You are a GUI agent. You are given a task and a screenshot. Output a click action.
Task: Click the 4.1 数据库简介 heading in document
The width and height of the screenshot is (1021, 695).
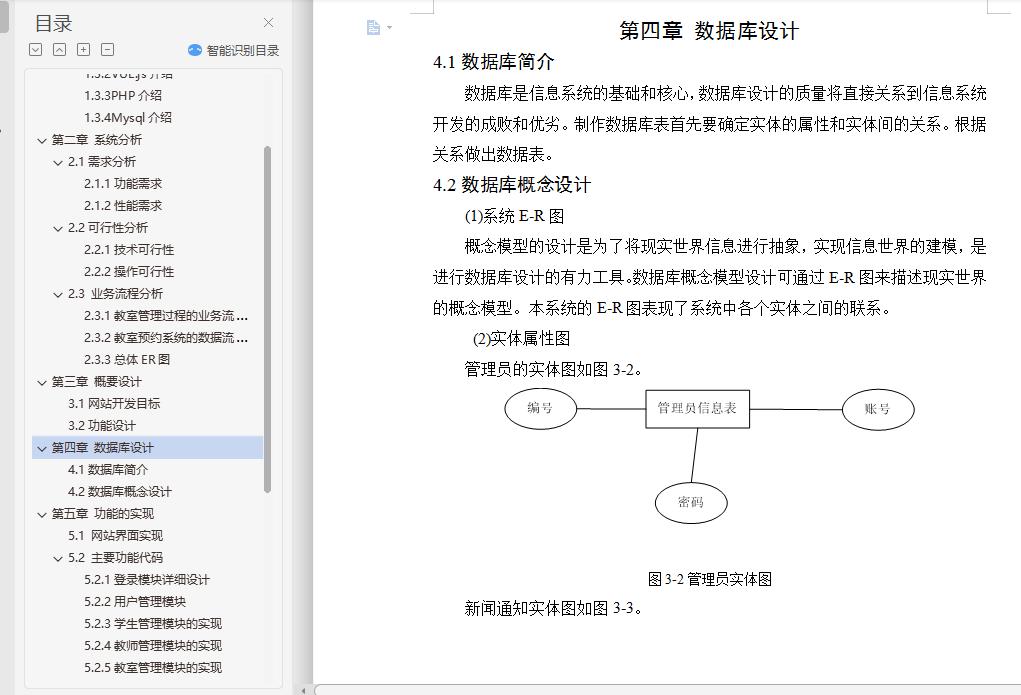click(494, 62)
